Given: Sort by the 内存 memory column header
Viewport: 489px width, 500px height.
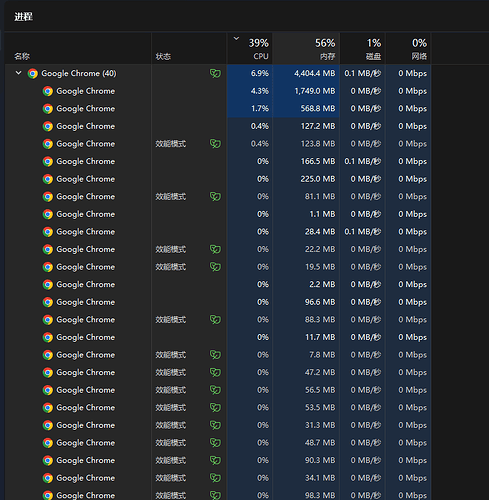Looking at the screenshot, I should (306, 48).
